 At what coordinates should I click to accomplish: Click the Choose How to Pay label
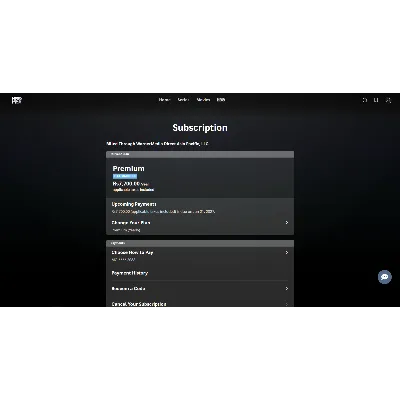[x=132, y=252]
